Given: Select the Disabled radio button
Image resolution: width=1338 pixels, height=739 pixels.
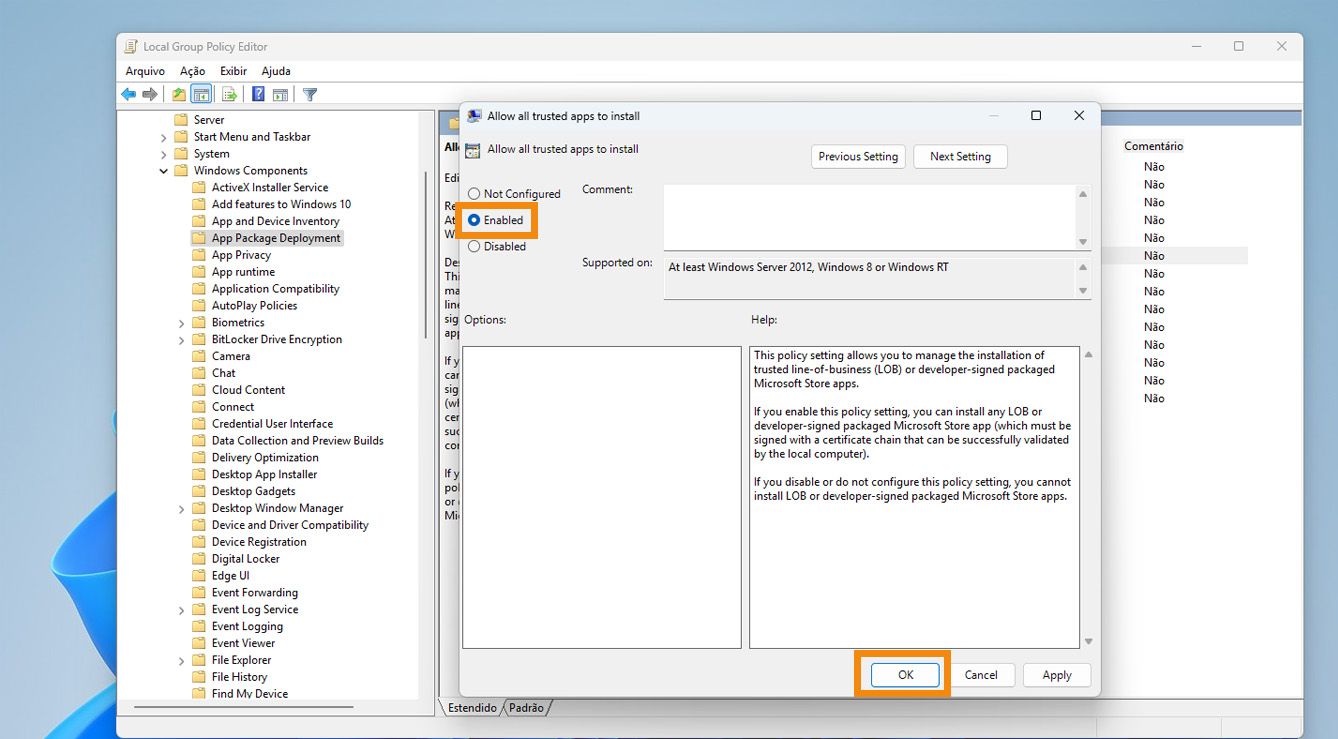Looking at the screenshot, I should tap(474, 246).
